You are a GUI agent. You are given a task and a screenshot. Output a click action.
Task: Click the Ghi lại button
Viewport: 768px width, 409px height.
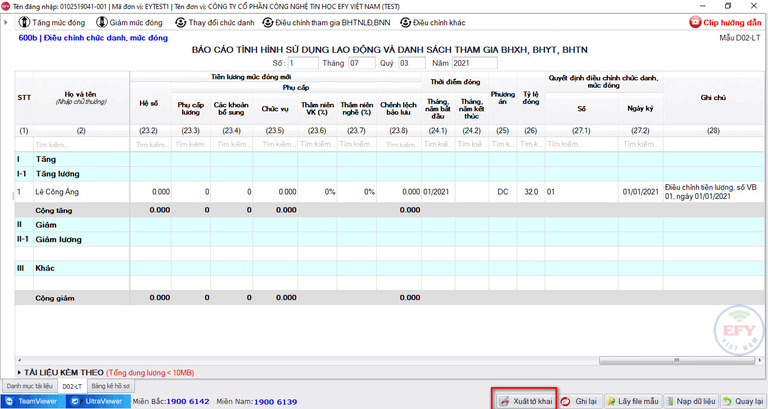point(580,401)
